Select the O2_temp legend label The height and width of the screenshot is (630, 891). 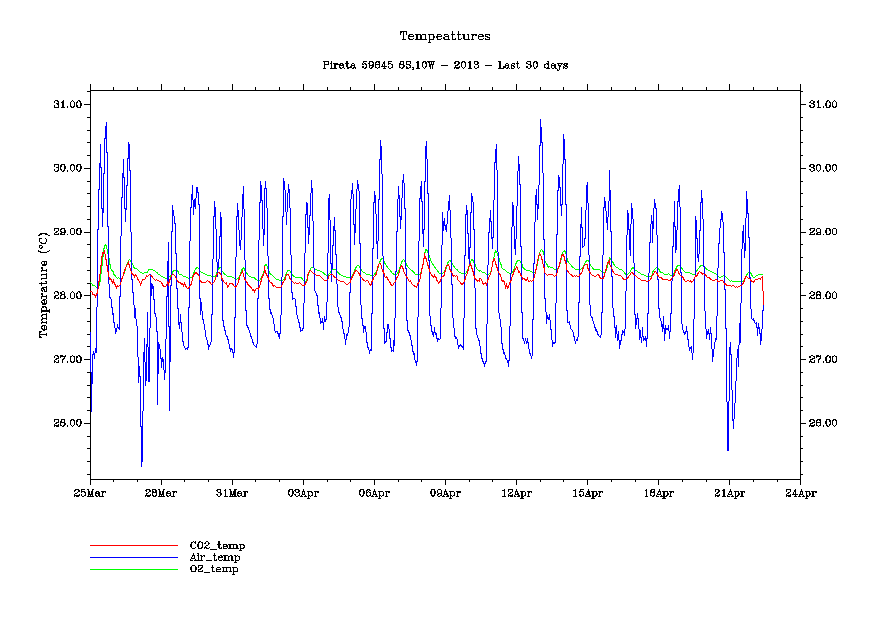[x=214, y=569]
